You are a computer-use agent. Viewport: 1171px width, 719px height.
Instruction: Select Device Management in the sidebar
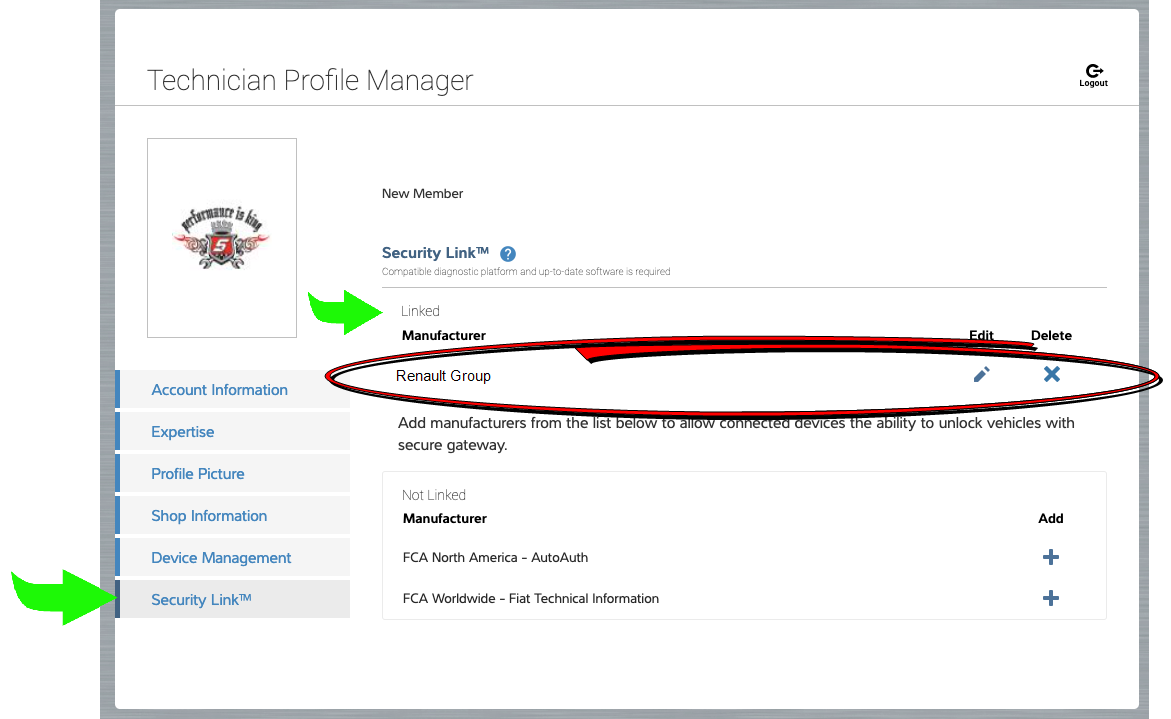coord(221,558)
